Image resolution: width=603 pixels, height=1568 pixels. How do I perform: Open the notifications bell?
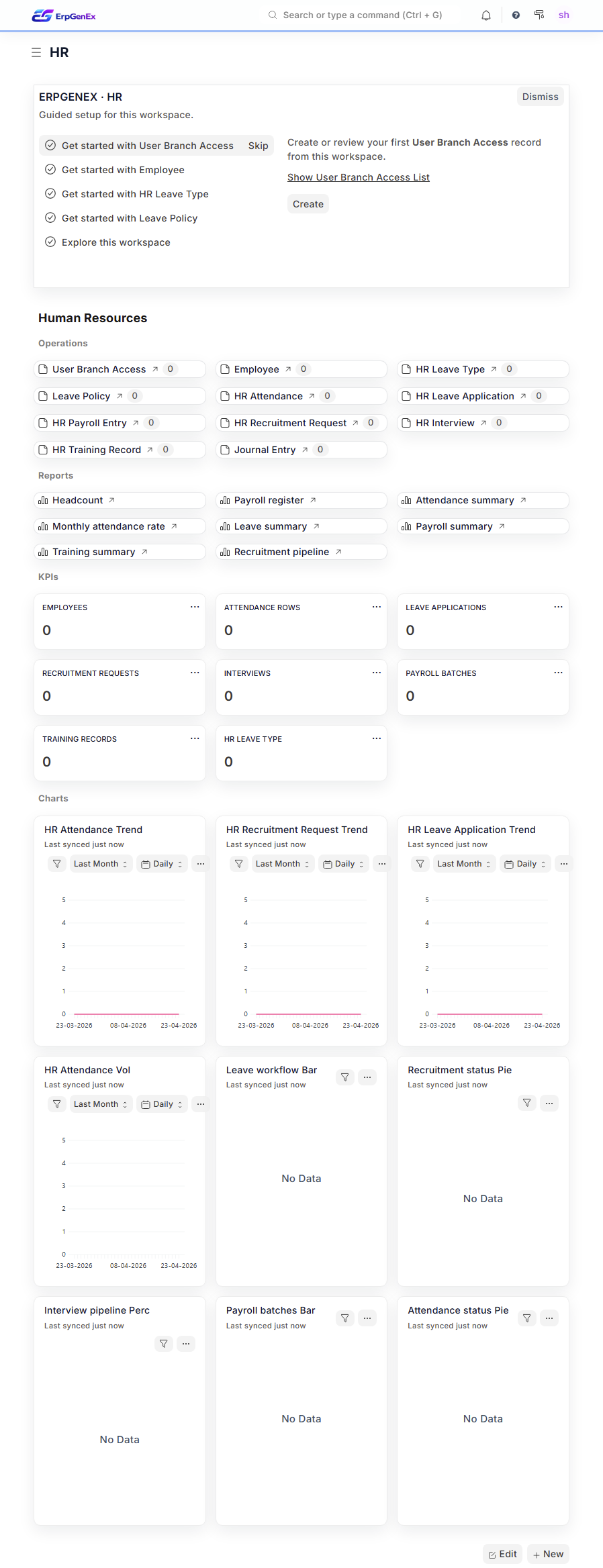486,15
